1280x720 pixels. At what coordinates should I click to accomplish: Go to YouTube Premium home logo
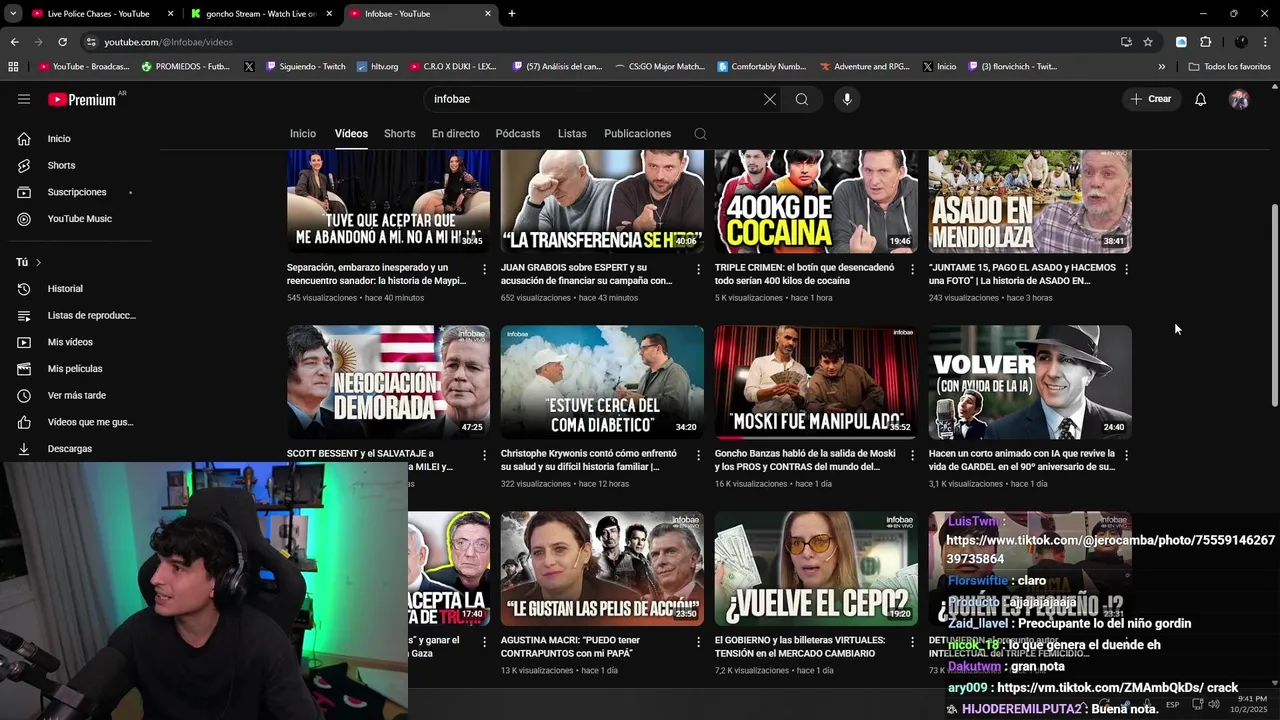82,99
